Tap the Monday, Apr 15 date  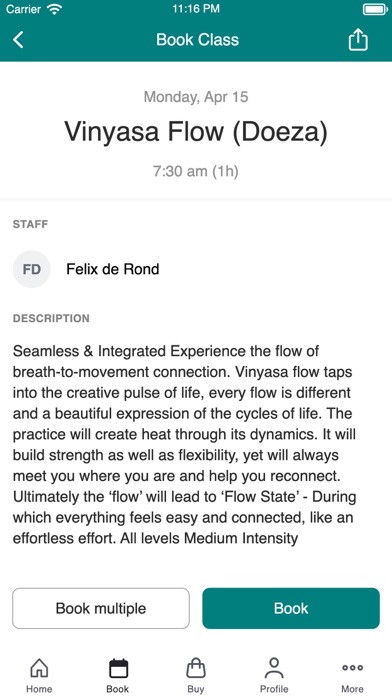coord(196,97)
